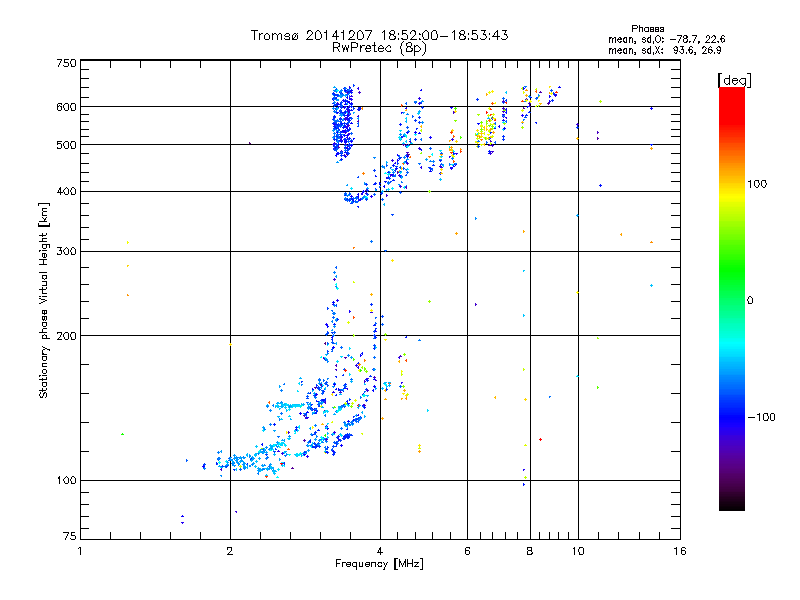
Task: Click the '[deg]' colorbar unit label
Action: coord(734,80)
